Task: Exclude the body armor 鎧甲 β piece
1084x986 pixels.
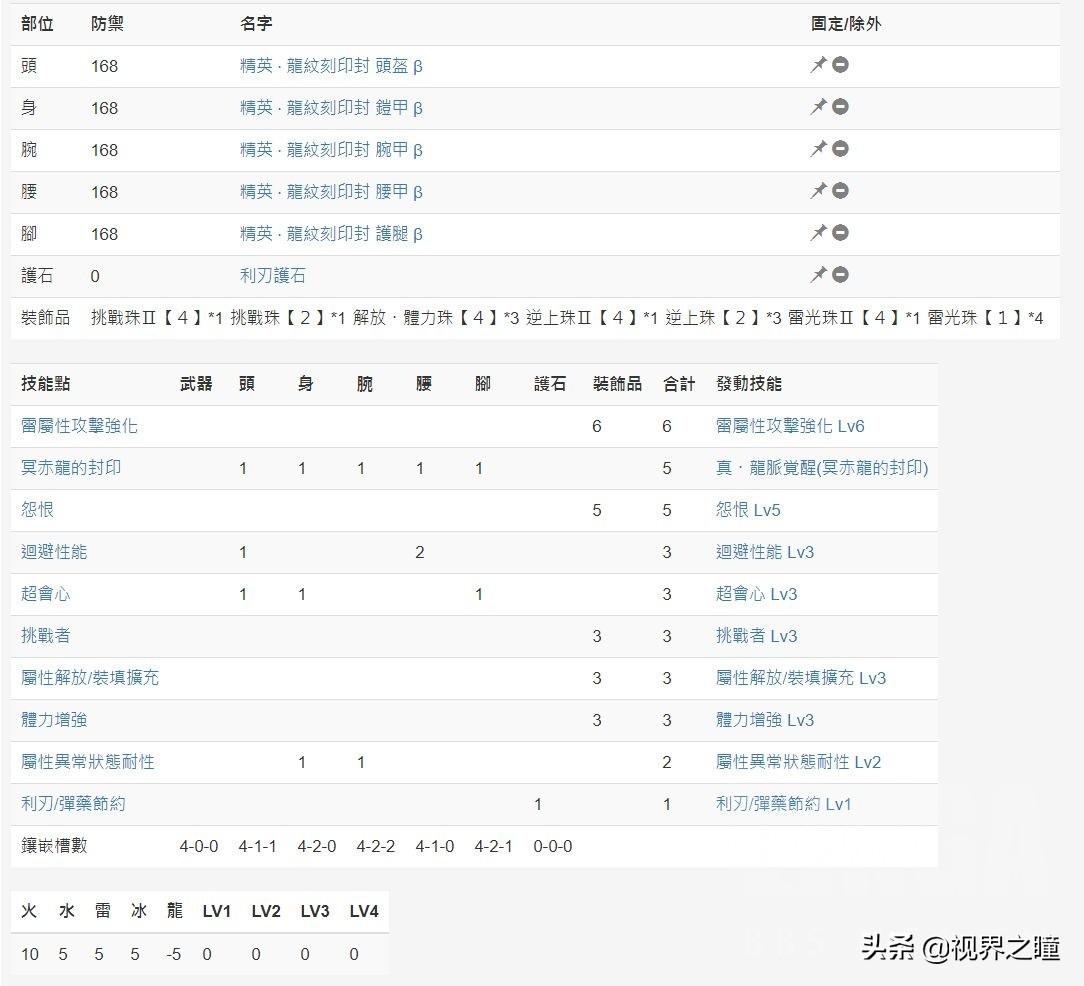Action: click(x=841, y=107)
